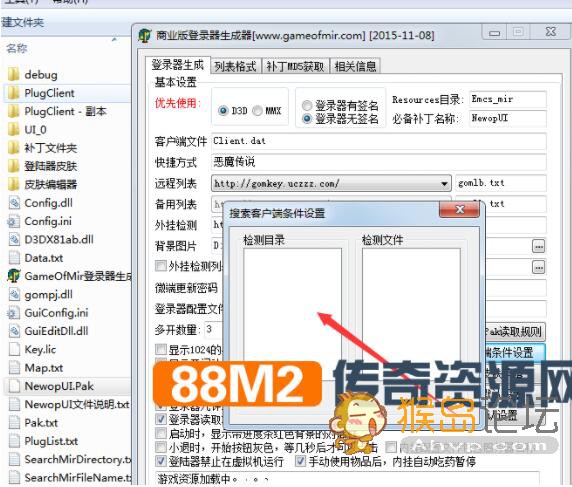
Task: Click the generator window title bar icon
Action: click(x=145, y=35)
